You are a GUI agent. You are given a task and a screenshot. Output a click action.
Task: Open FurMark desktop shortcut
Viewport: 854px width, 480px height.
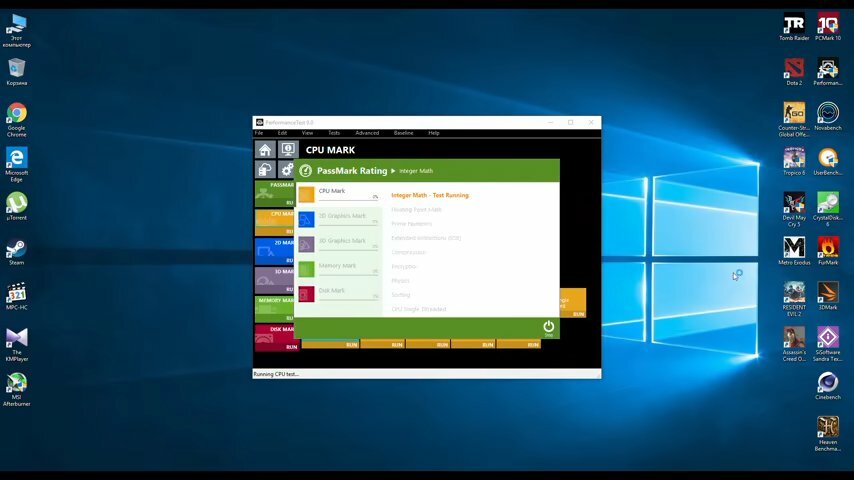(x=828, y=251)
